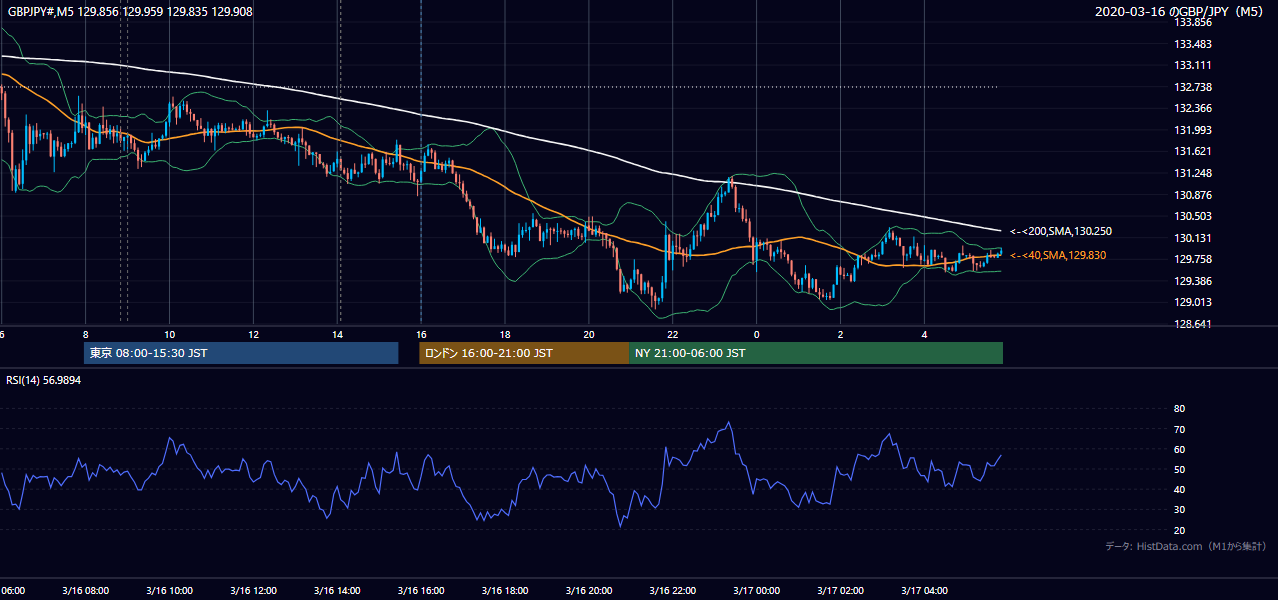The height and width of the screenshot is (600, 1278).
Task: Click RSI scale value 30
Action: (x=1179, y=510)
